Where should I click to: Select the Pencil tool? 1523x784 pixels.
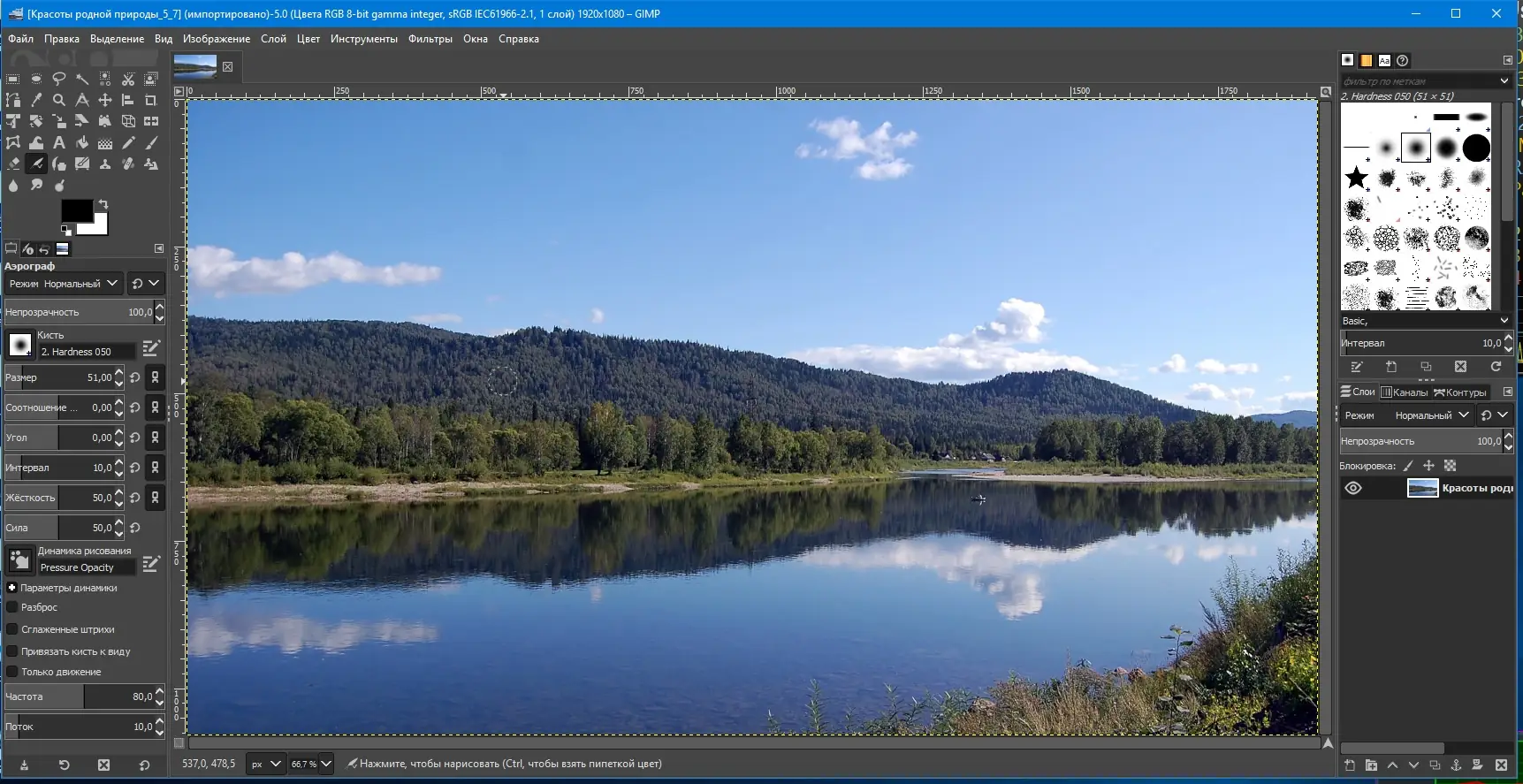tap(128, 142)
